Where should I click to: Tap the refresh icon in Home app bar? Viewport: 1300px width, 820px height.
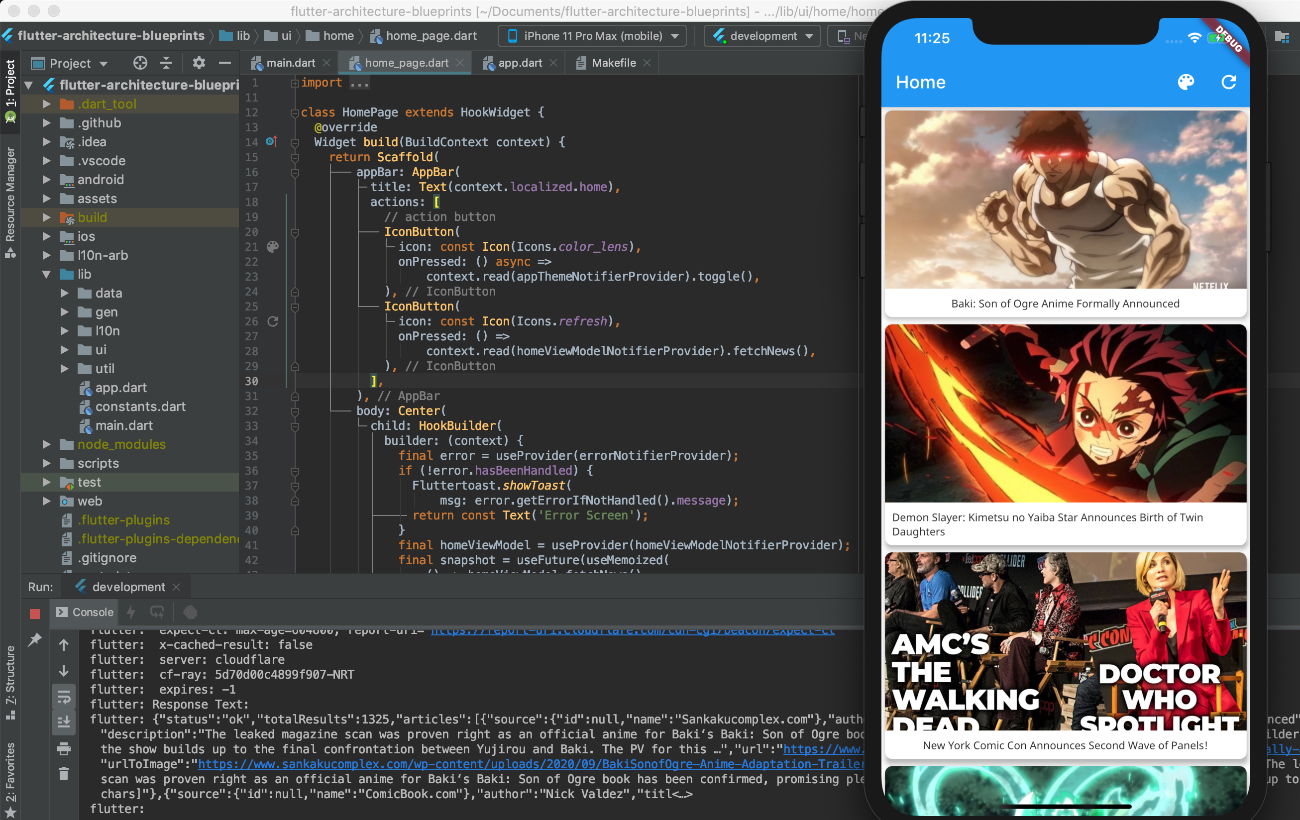[1229, 82]
